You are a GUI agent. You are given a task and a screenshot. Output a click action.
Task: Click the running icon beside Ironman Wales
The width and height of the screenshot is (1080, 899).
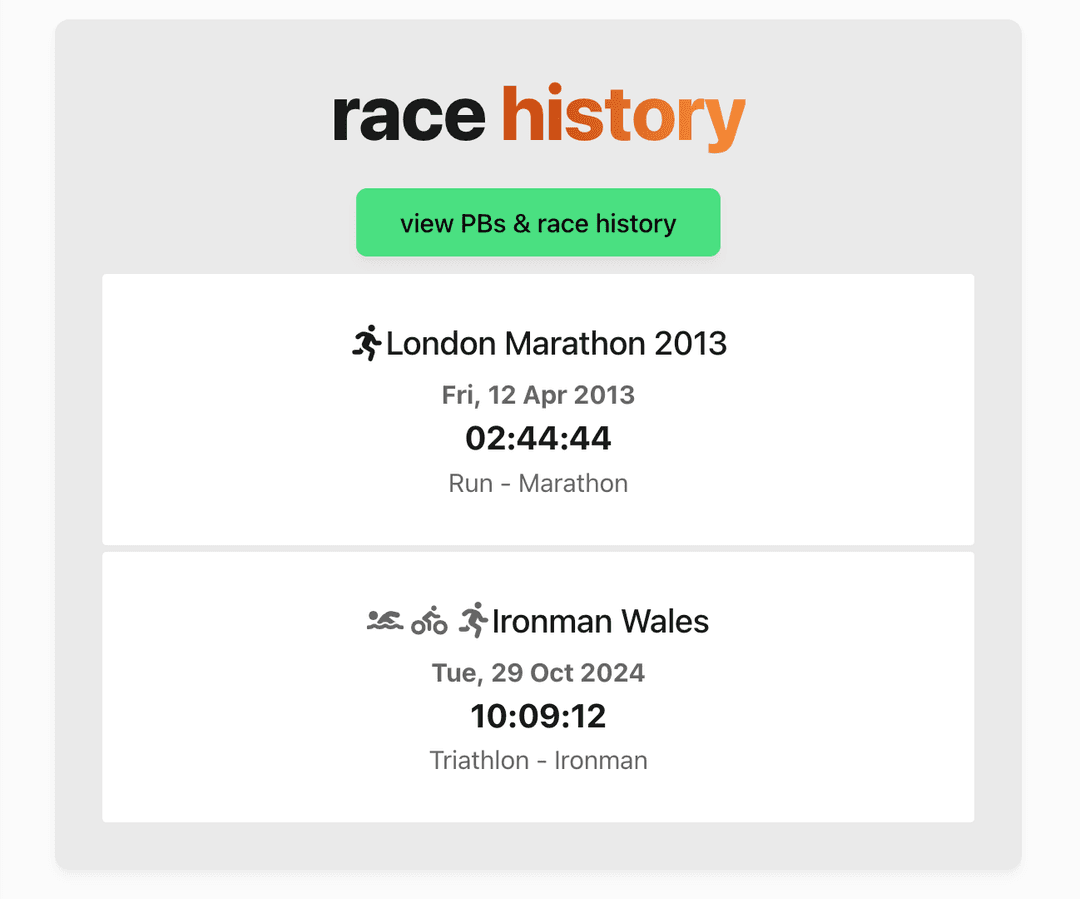click(x=473, y=620)
